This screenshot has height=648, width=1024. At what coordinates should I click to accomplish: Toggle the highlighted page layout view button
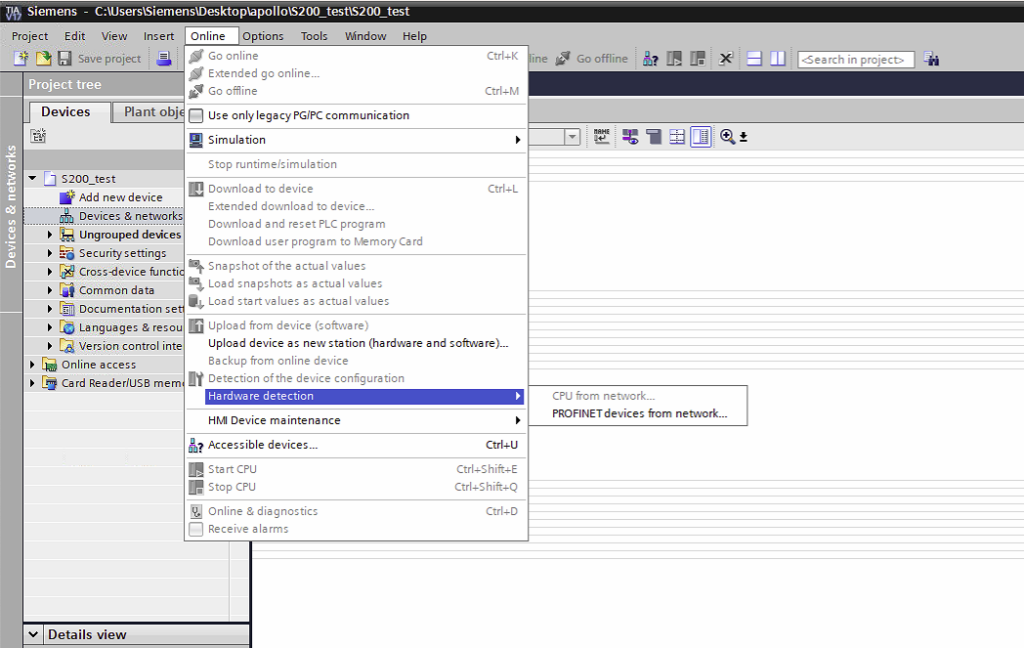tap(701, 137)
